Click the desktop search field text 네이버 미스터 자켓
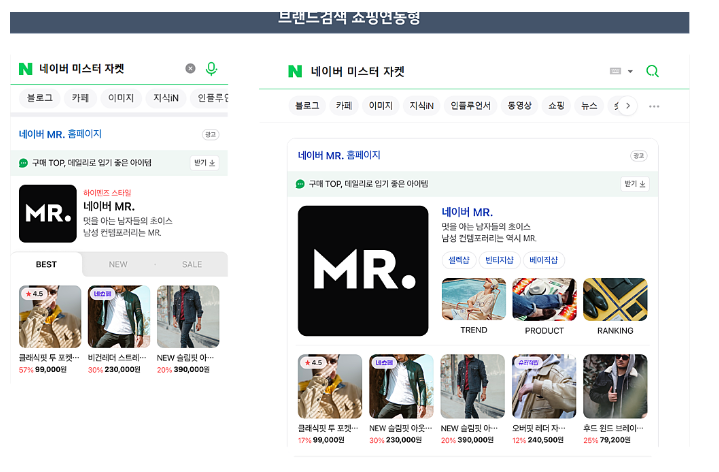This screenshot has width=719, height=472. pos(358,72)
